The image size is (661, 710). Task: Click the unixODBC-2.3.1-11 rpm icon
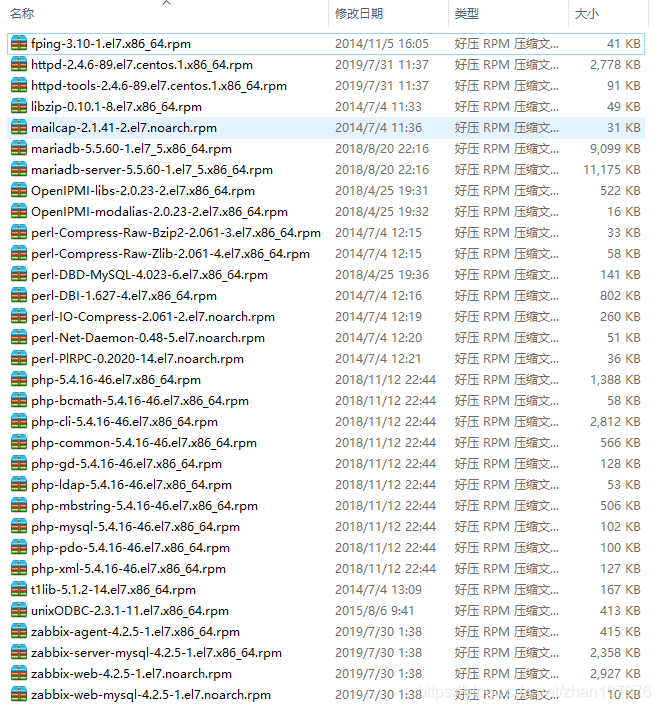(x=19, y=610)
